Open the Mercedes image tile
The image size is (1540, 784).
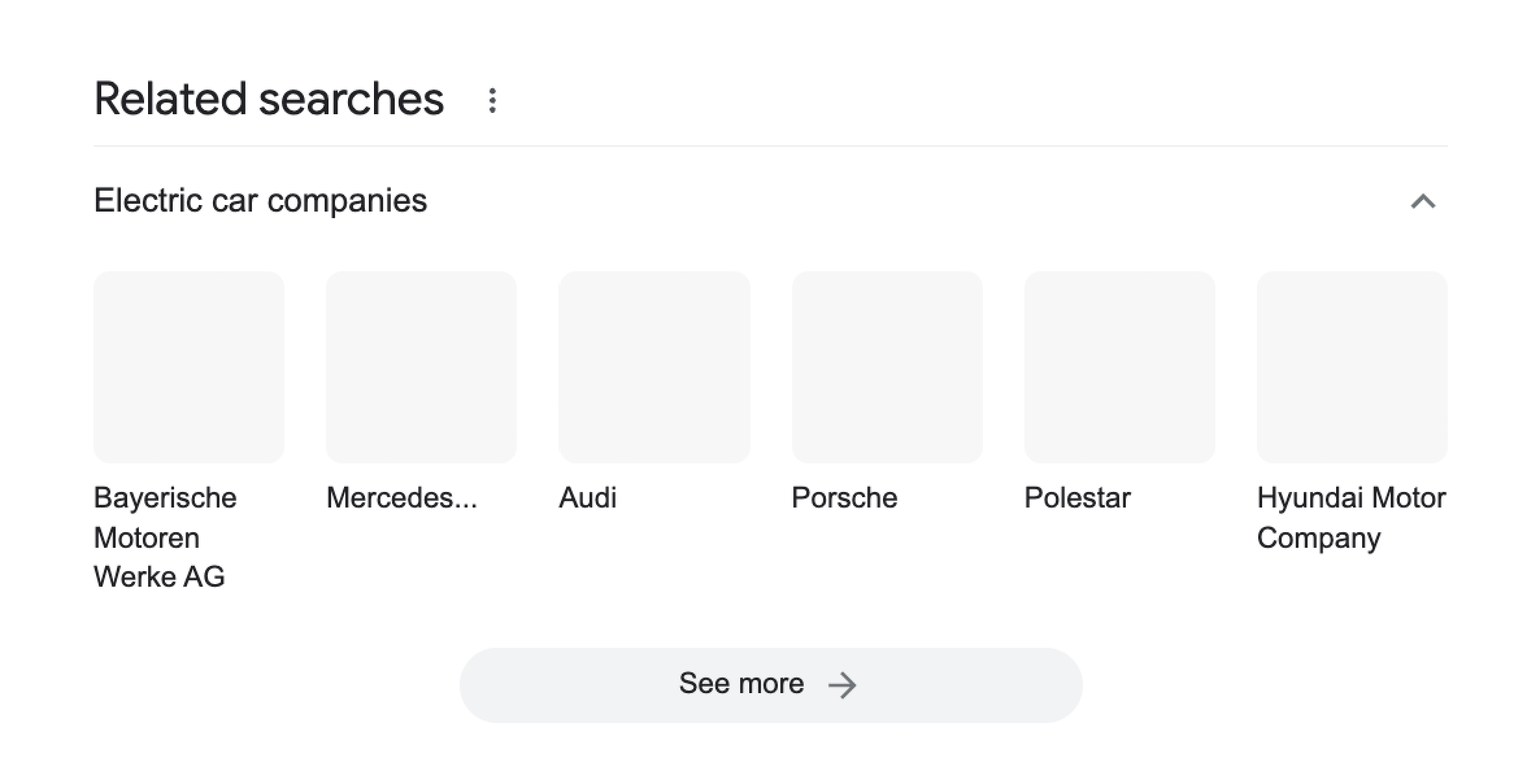pyautogui.click(x=421, y=367)
